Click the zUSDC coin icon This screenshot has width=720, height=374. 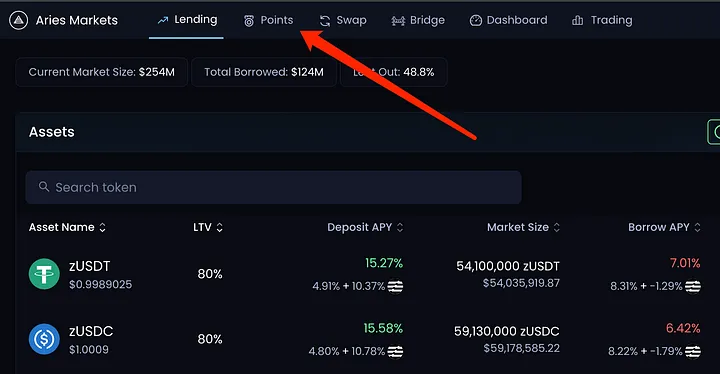pyautogui.click(x=44, y=339)
